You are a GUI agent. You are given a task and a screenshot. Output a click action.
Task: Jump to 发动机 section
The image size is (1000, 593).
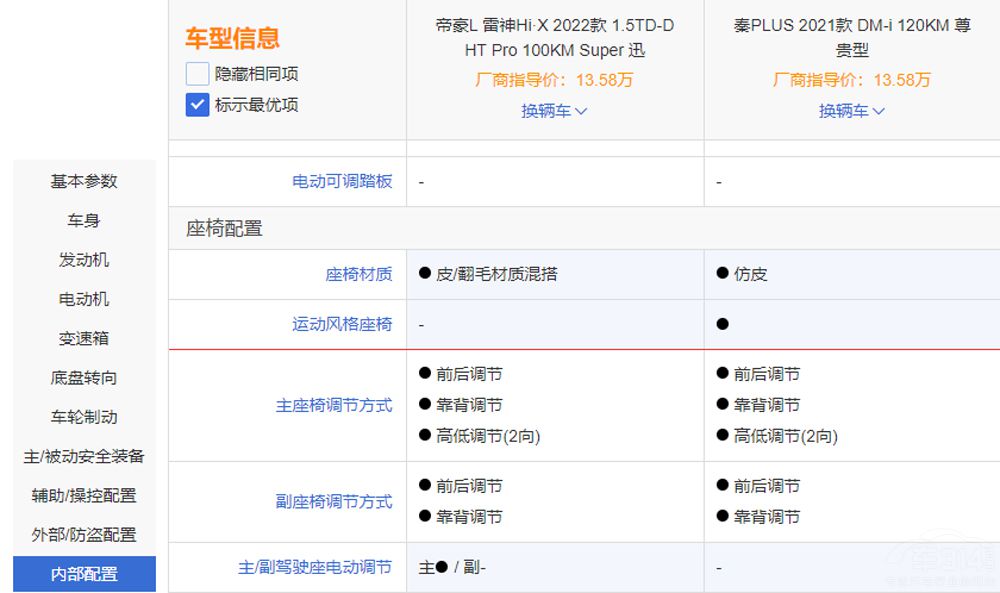pyautogui.click(x=84, y=260)
